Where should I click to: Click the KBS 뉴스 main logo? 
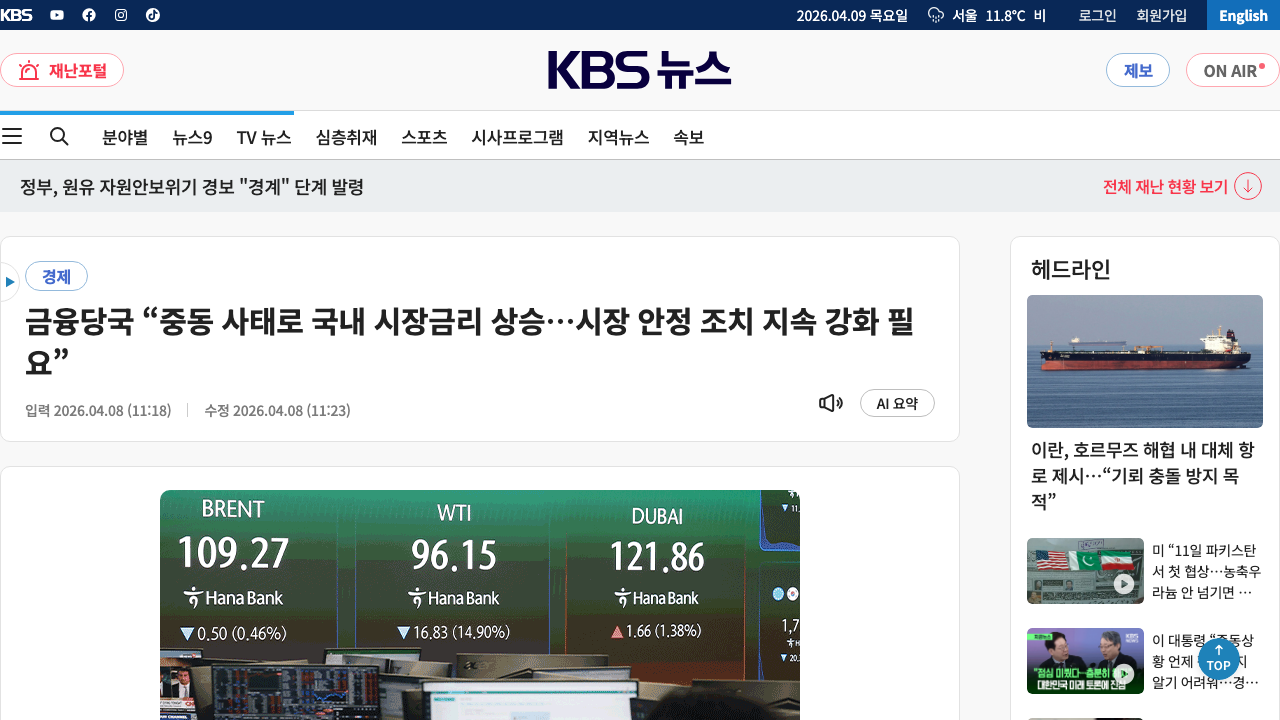(x=639, y=70)
